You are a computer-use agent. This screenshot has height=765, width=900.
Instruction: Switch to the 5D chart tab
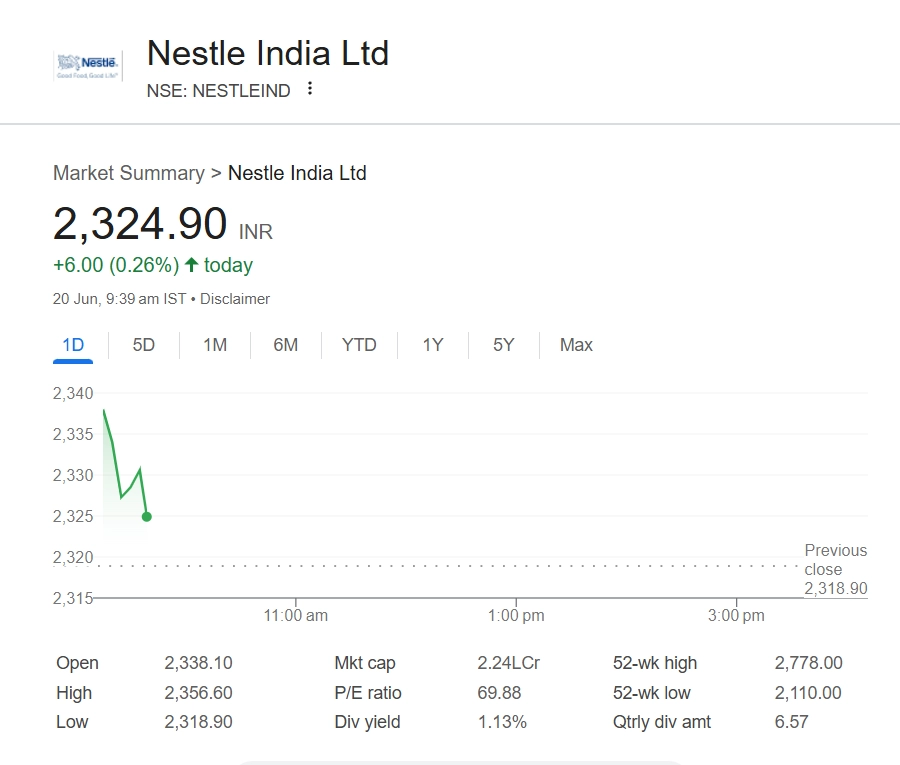(x=144, y=345)
